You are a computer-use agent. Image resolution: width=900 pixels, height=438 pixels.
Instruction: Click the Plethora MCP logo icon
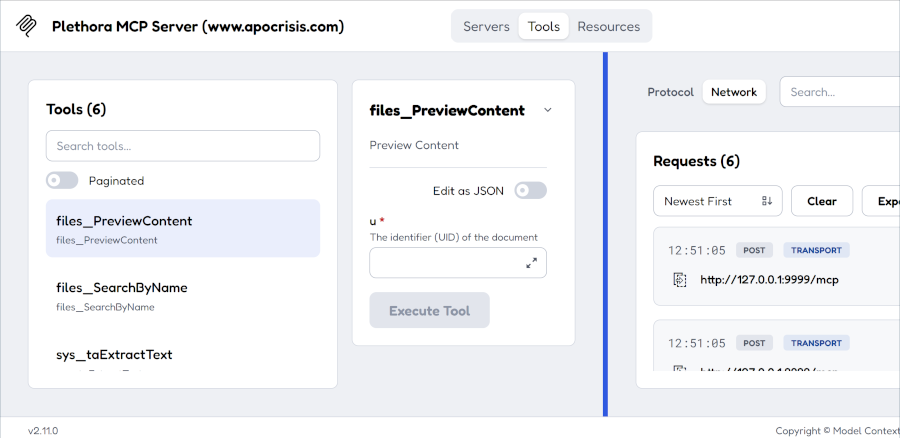tap(26, 26)
